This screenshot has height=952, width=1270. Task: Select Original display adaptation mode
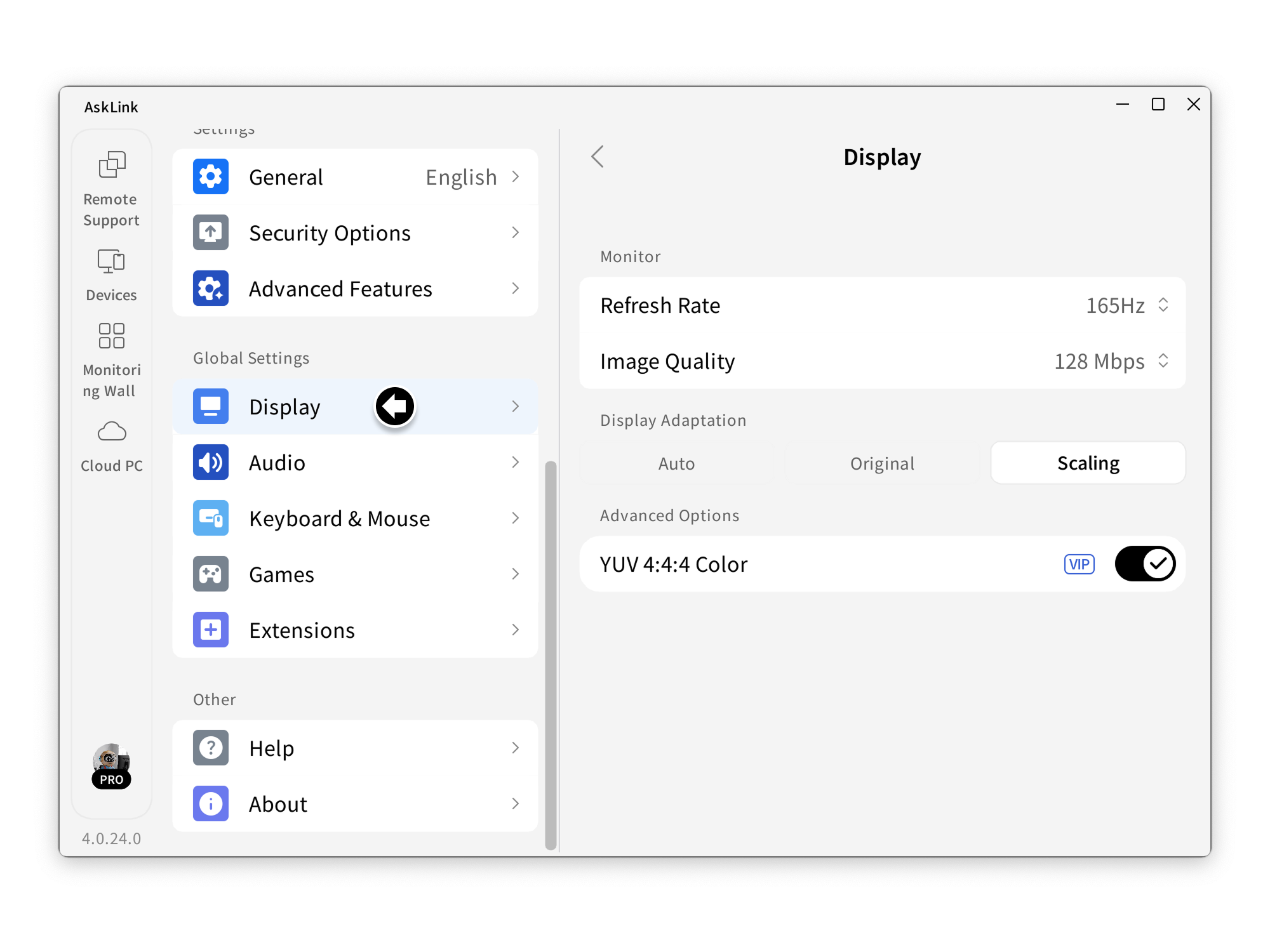[882, 464]
